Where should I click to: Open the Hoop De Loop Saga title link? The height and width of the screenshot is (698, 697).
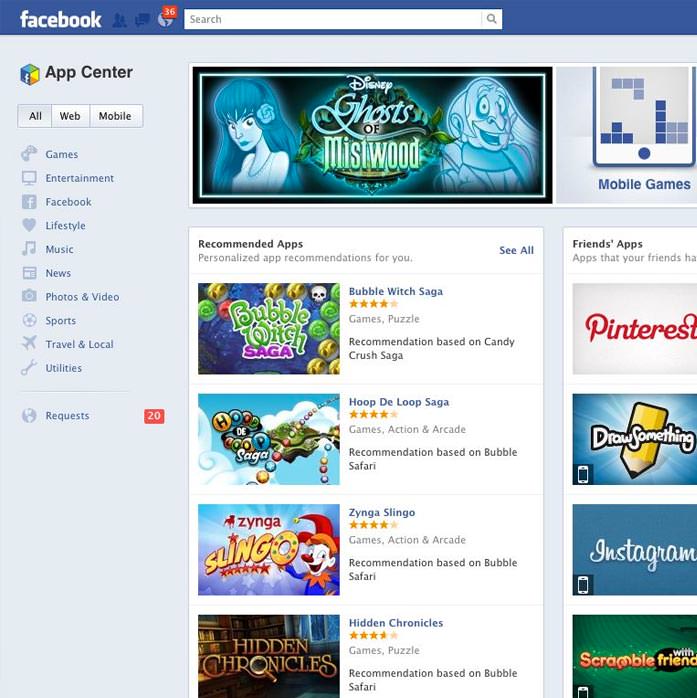click(x=399, y=402)
